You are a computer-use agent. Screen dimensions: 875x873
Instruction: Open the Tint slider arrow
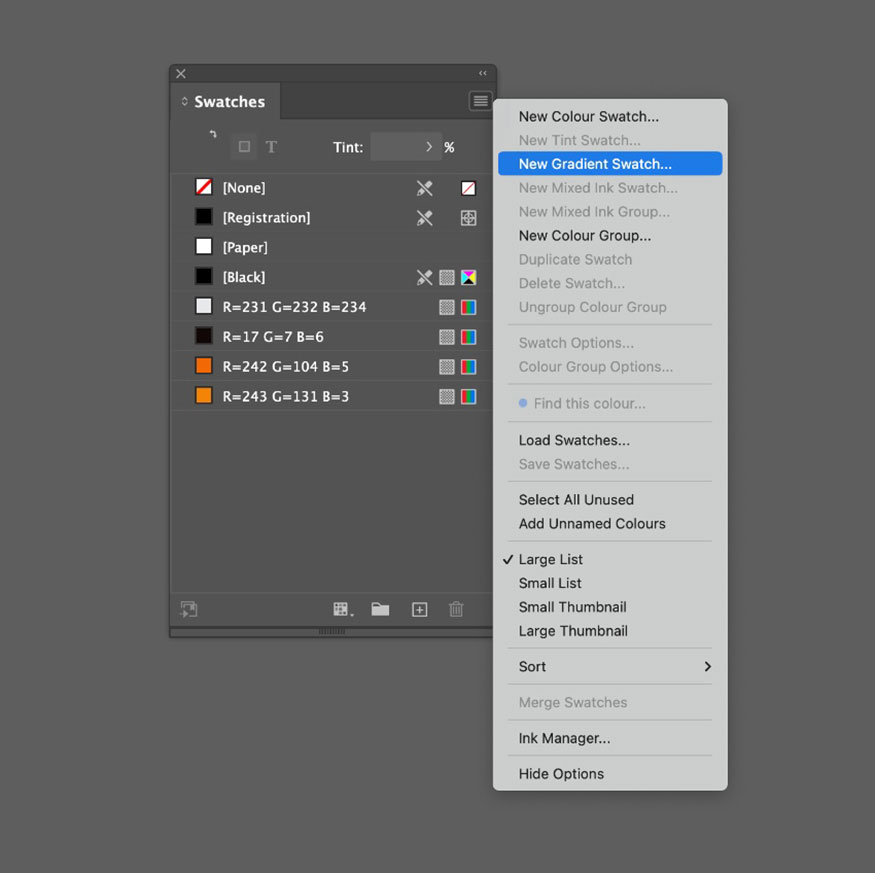(x=429, y=147)
